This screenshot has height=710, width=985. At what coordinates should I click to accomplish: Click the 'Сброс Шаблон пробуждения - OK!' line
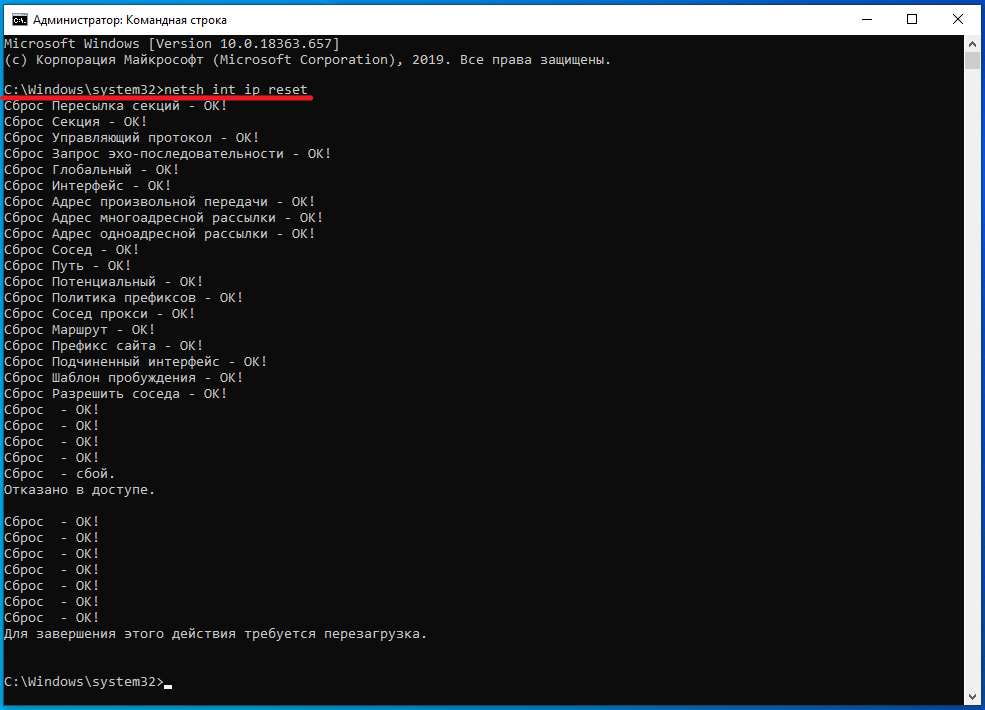coord(124,378)
